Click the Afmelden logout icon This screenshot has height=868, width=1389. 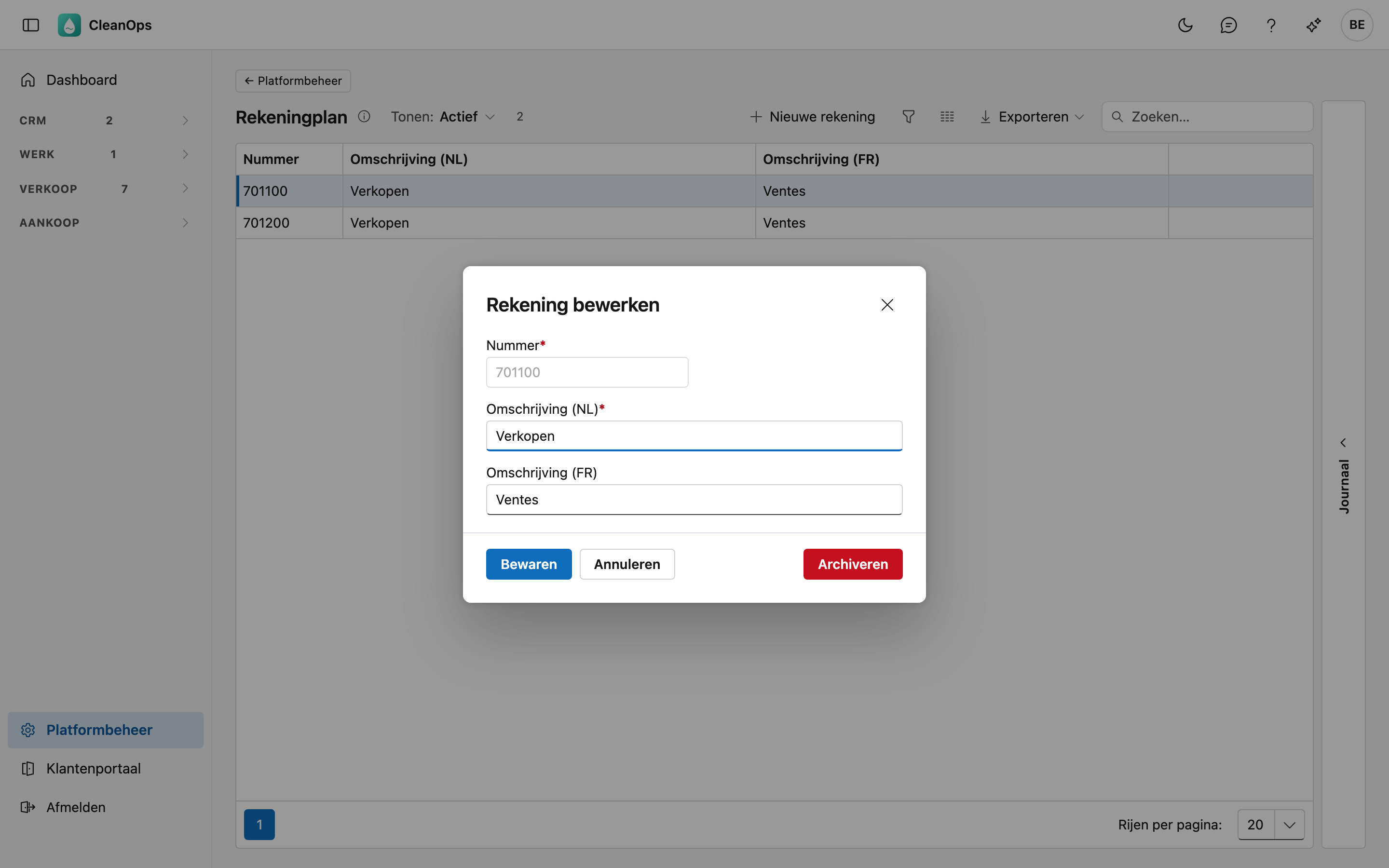point(28,807)
